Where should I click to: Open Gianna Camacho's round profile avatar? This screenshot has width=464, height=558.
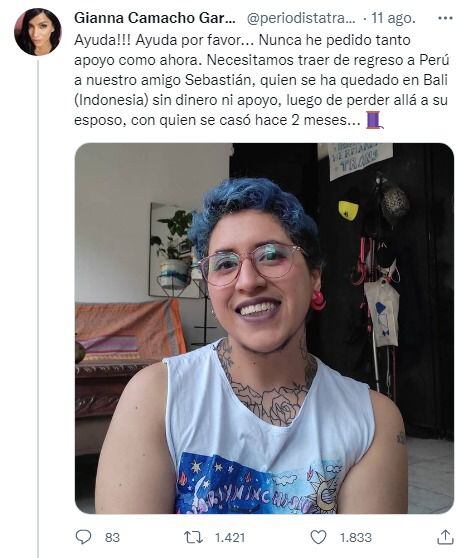click(38, 32)
